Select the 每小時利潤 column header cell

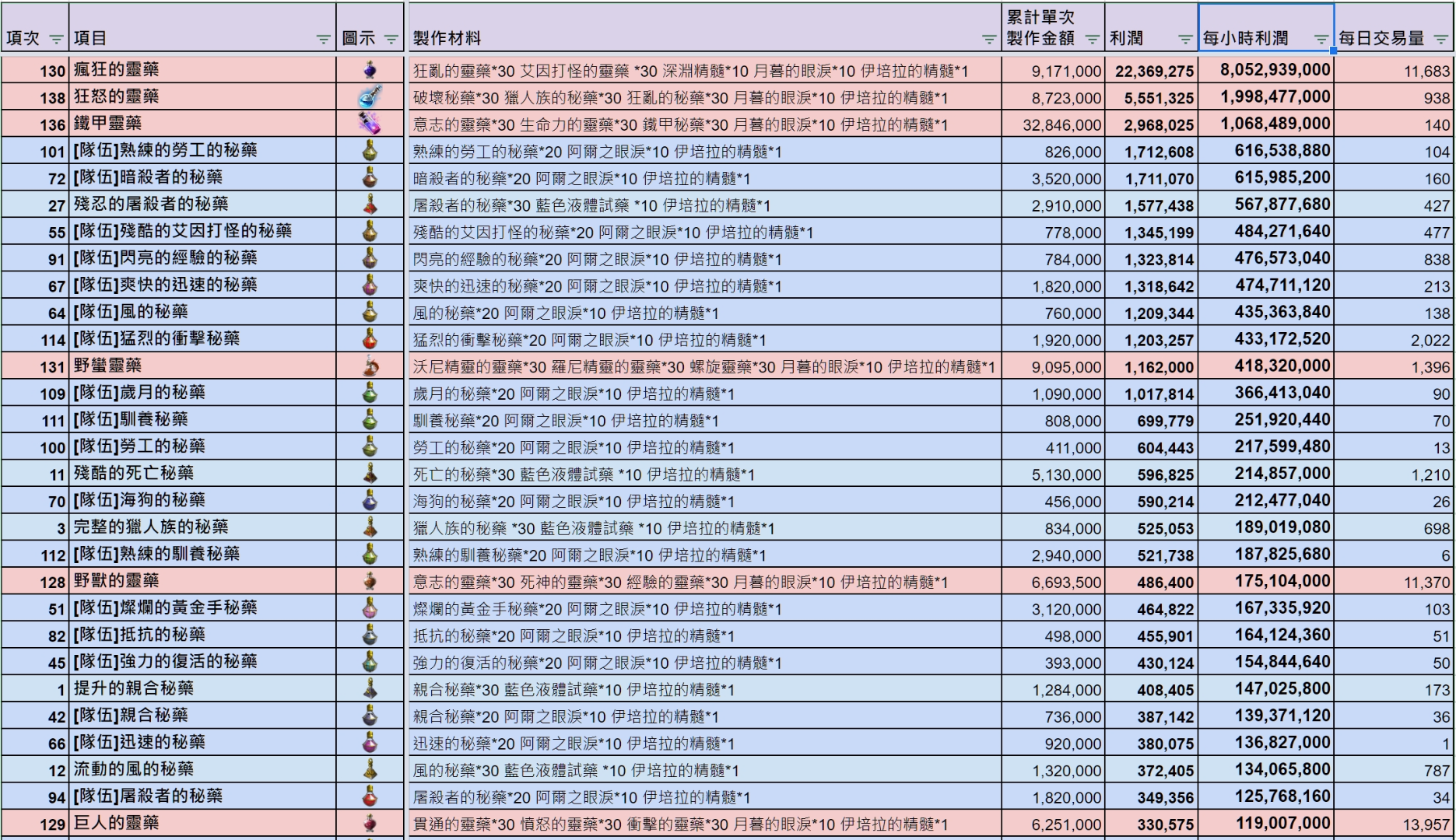pos(1266,28)
